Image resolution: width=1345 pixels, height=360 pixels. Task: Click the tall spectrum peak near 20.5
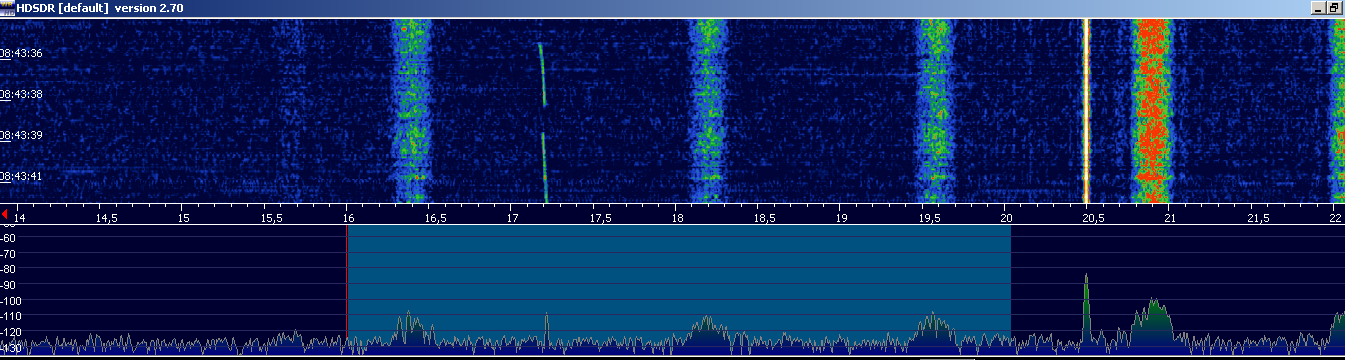coord(1086,305)
